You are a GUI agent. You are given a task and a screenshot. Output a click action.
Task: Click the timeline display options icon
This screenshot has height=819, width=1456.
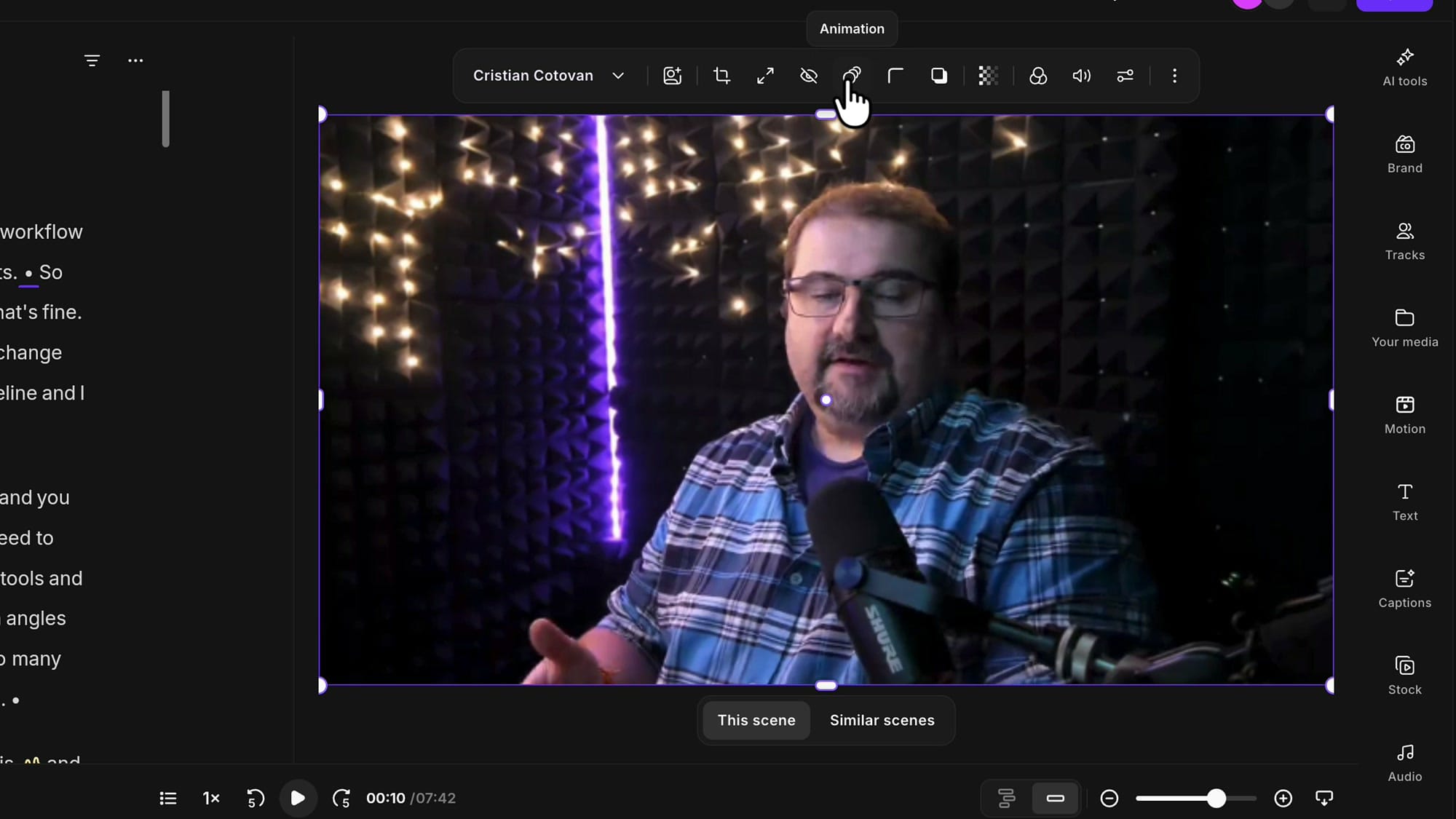click(1324, 798)
